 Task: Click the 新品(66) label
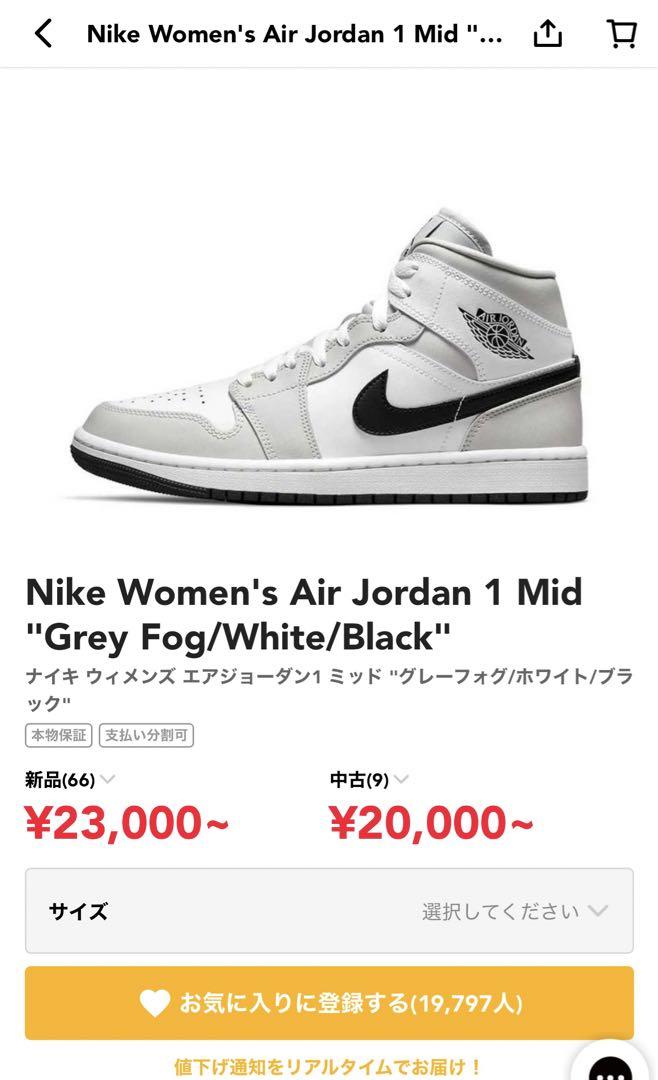tap(60, 780)
